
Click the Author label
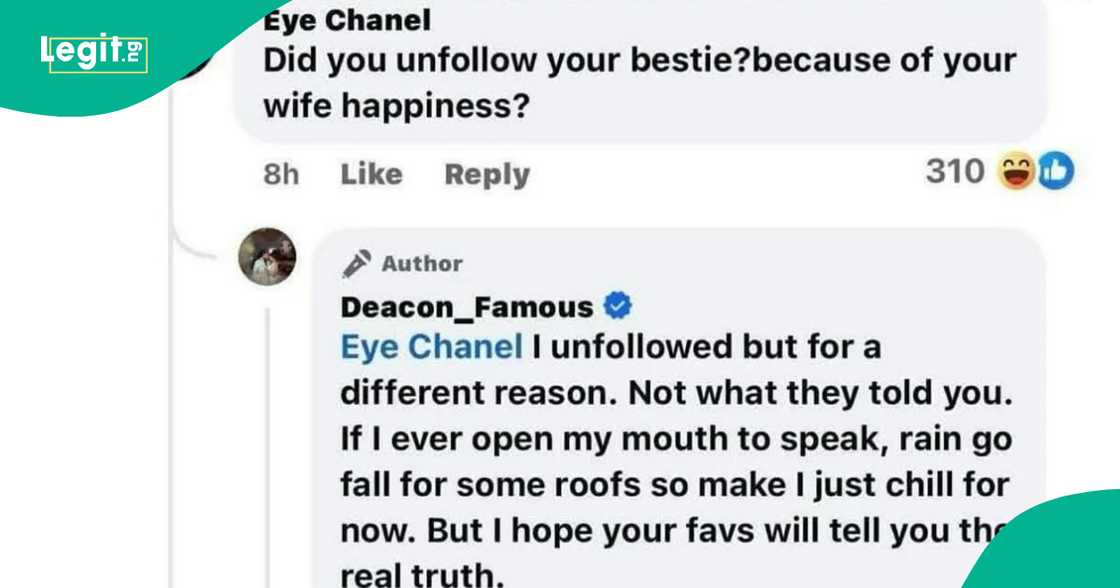(421, 264)
